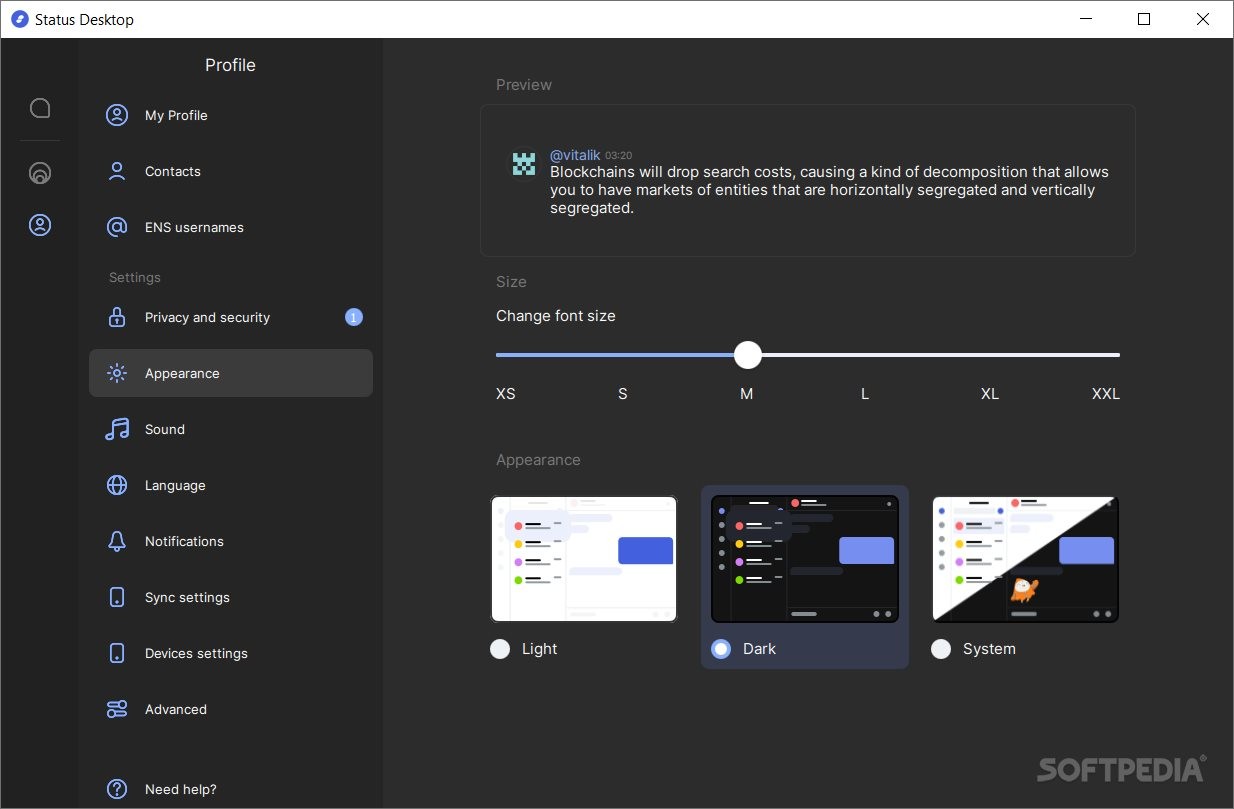The image size is (1234, 809).
Task: Close the Status Desktop window
Action: point(1201,19)
